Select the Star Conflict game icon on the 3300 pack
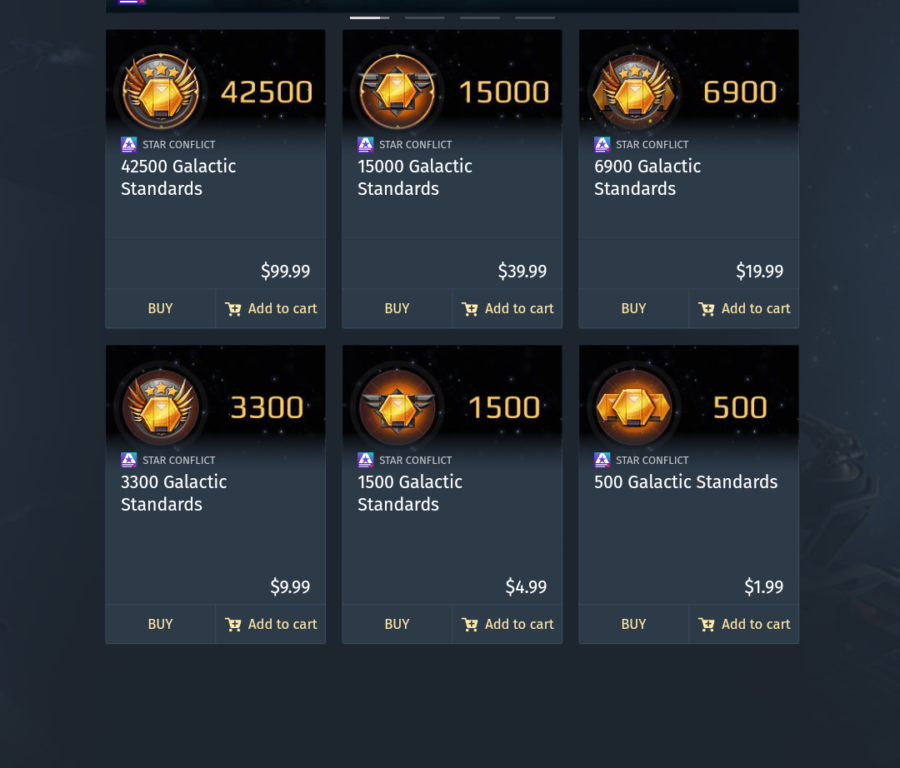Screen dimensions: 900x768 click(x=128, y=460)
